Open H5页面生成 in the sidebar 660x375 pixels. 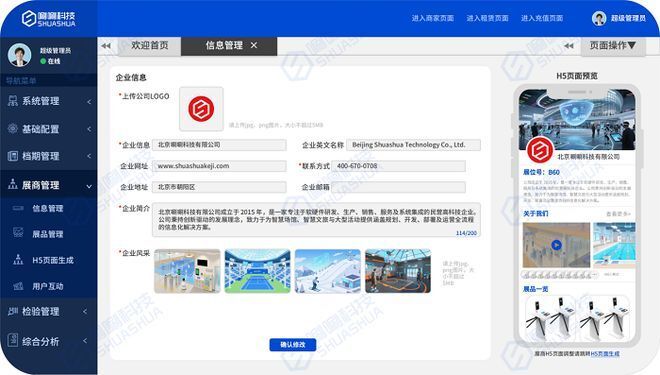tap(53, 260)
